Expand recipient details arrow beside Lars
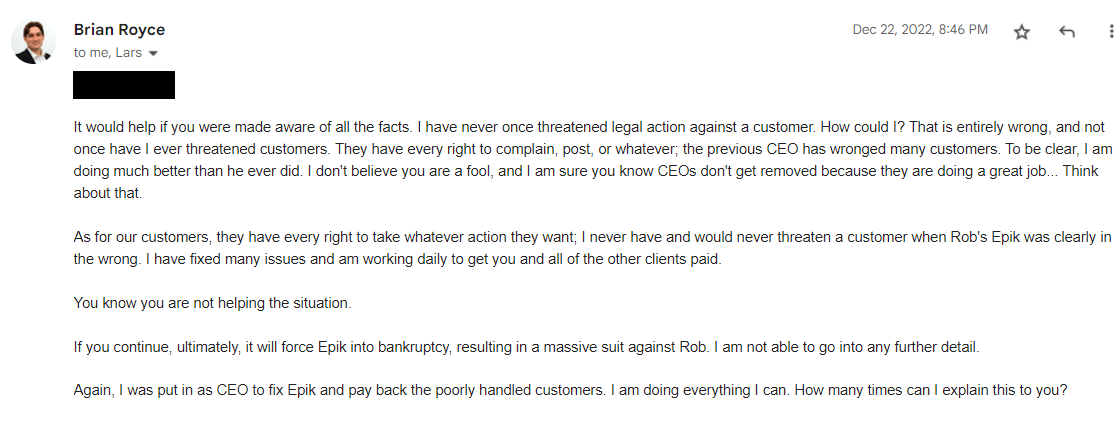The height and width of the screenshot is (439, 1118). (153, 53)
